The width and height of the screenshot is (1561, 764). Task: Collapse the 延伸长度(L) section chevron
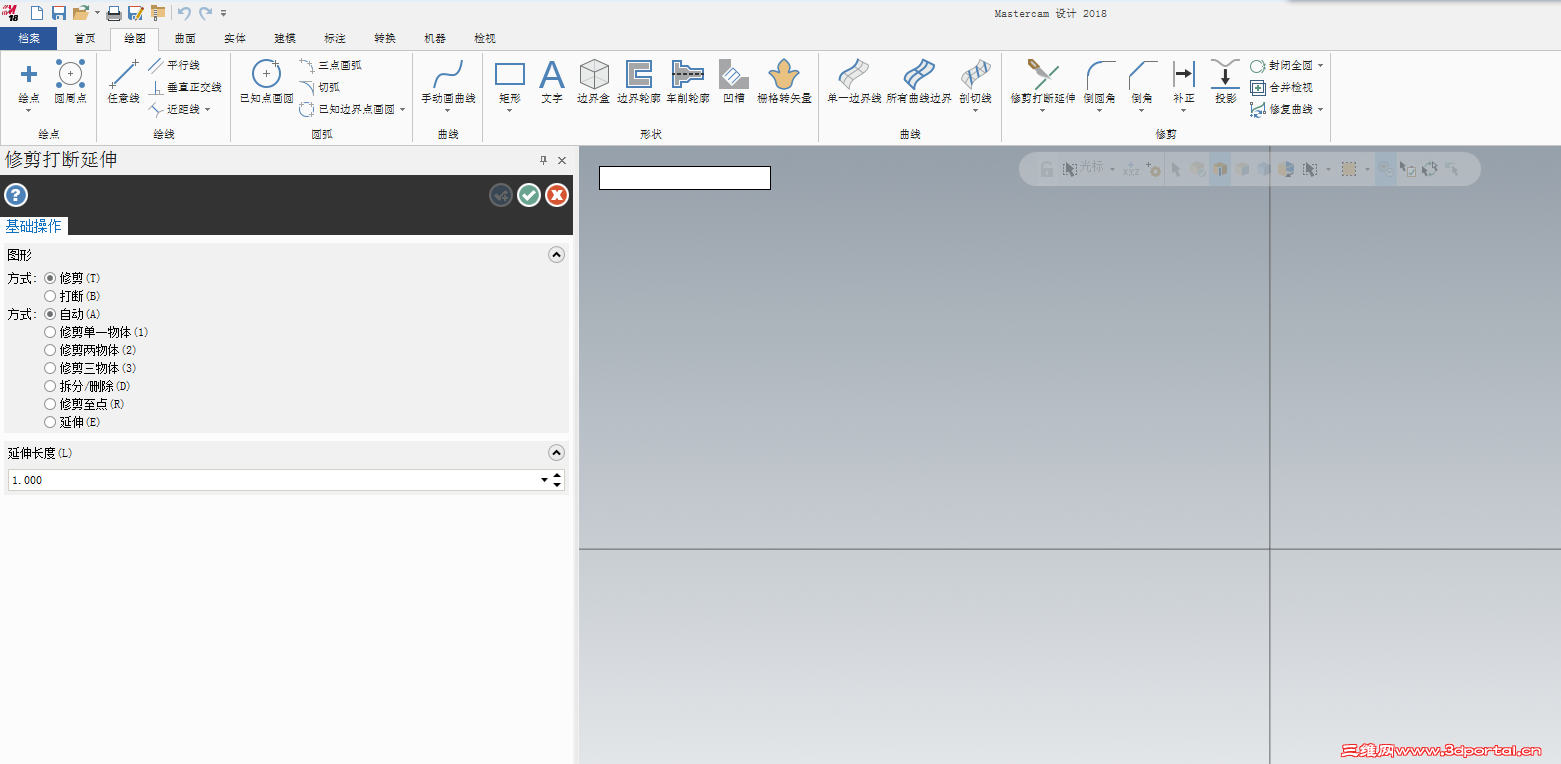[x=557, y=453]
